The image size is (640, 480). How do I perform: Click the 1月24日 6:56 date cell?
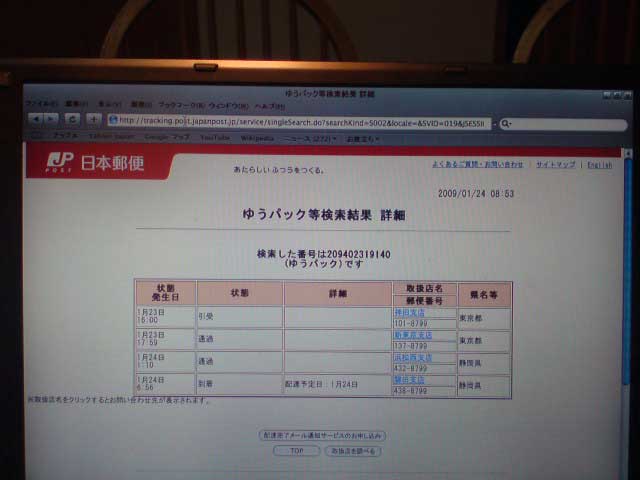tap(165, 384)
